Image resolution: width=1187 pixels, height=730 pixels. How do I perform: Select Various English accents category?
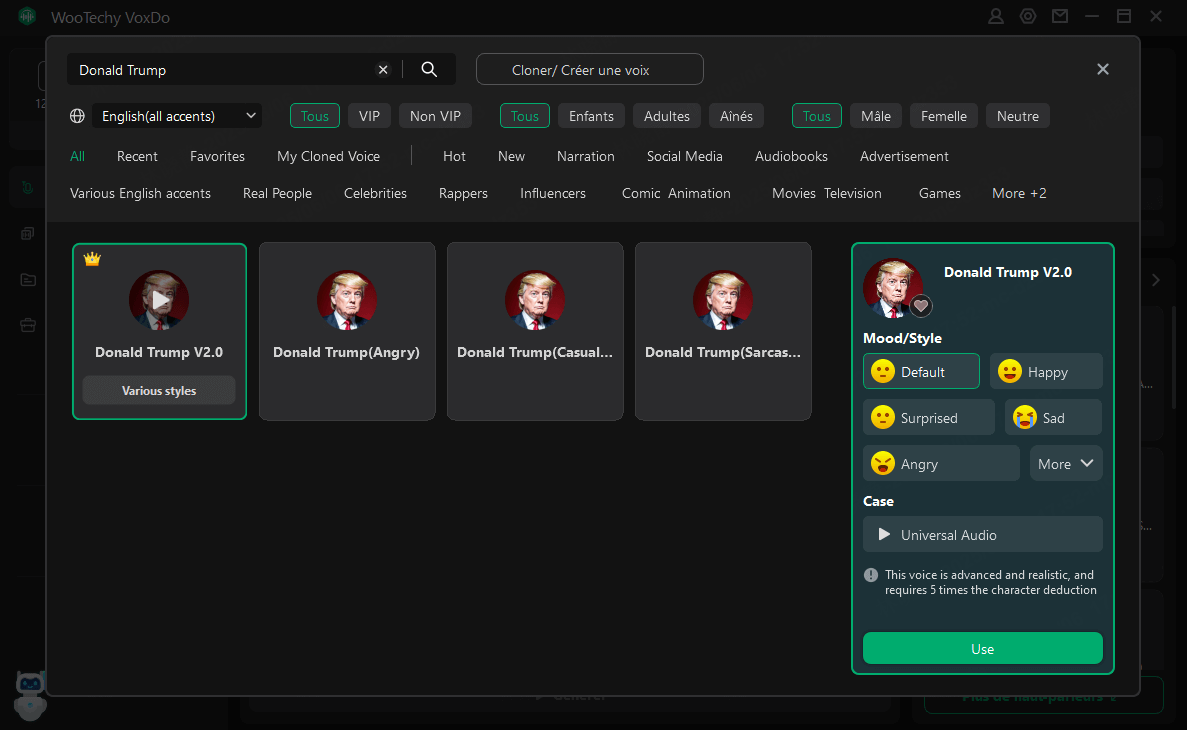pyautogui.click(x=140, y=193)
